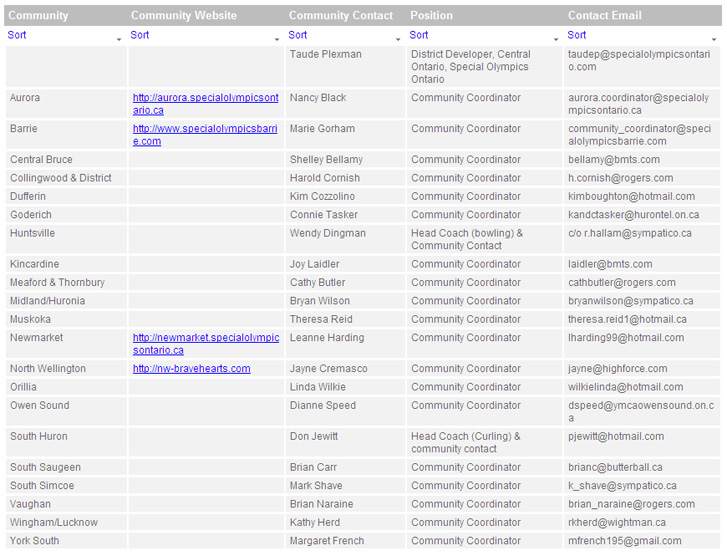Click Sort link under Community Contact header
The width and height of the screenshot is (727, 556).
[x=298, y=35]
